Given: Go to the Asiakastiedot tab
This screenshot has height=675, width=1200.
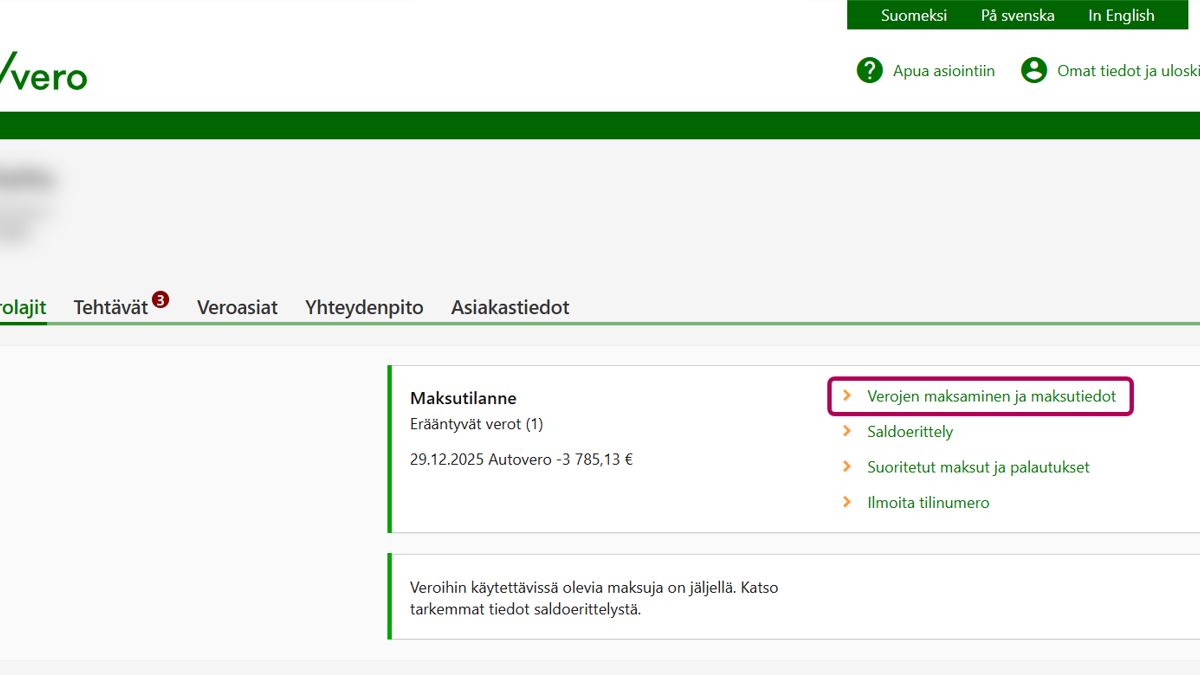Looking at the screenshot, I should coord(510,308).
